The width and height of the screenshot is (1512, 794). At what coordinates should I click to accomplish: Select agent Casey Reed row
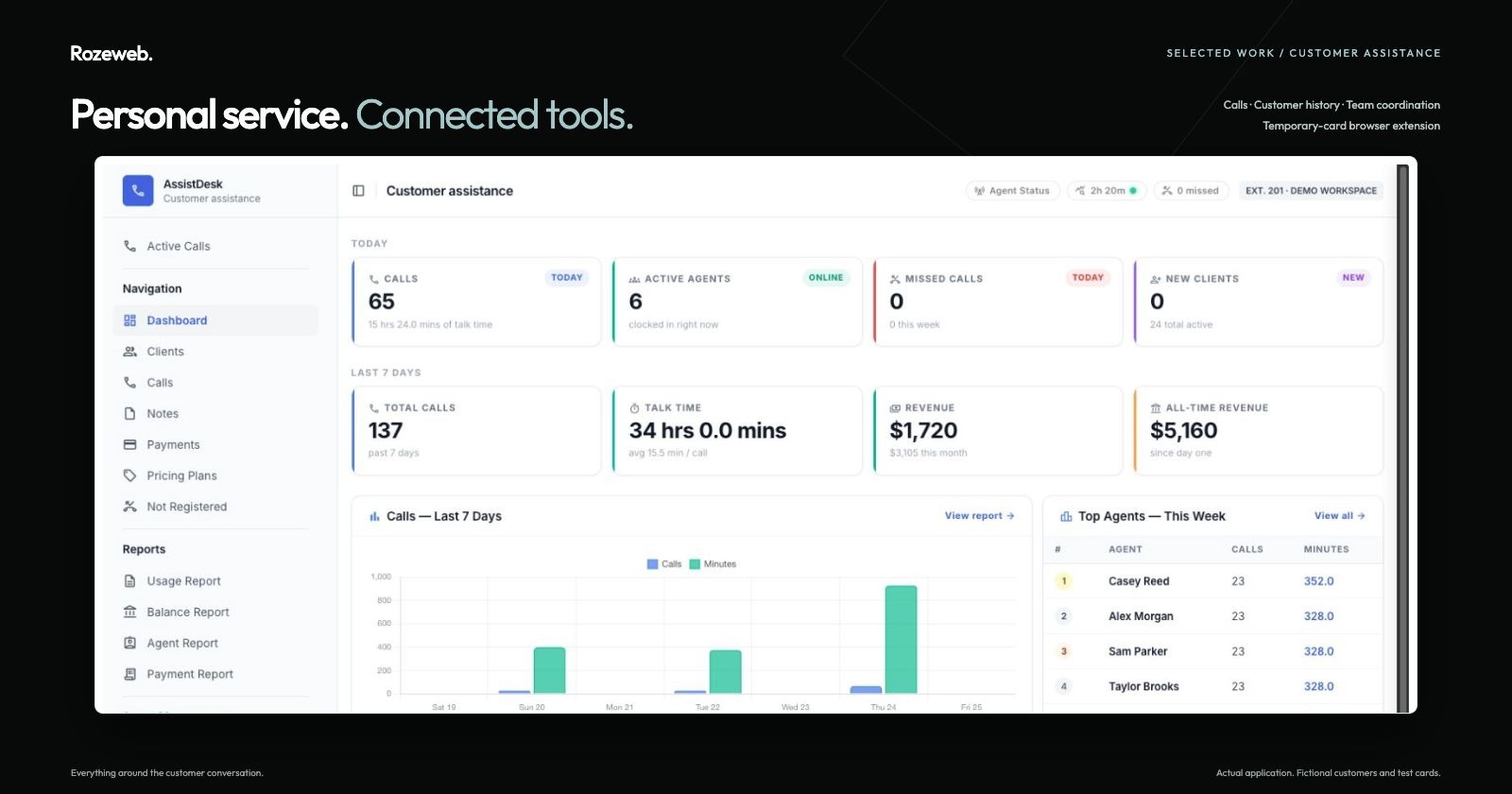pos(1213,581)
